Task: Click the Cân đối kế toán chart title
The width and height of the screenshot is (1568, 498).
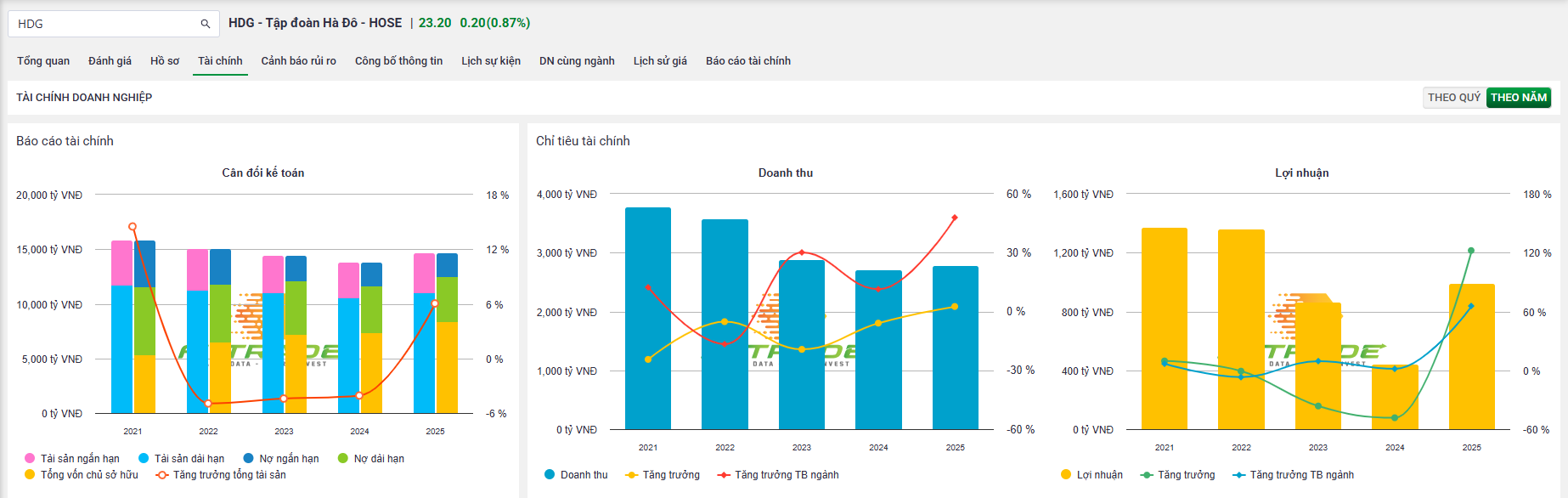Action: point(263,173)
